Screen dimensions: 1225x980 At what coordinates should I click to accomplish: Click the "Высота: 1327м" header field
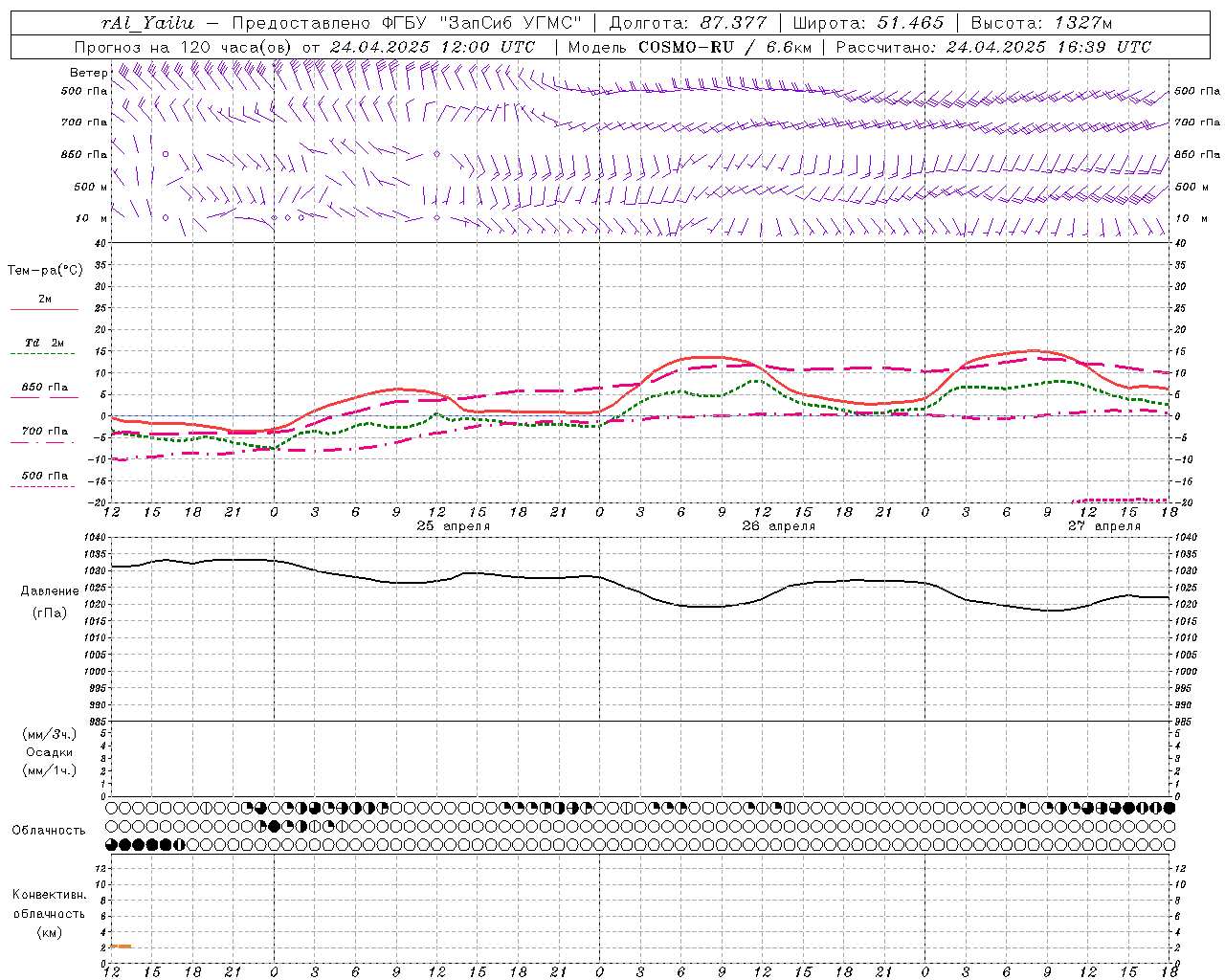[x=1041, y=23]
